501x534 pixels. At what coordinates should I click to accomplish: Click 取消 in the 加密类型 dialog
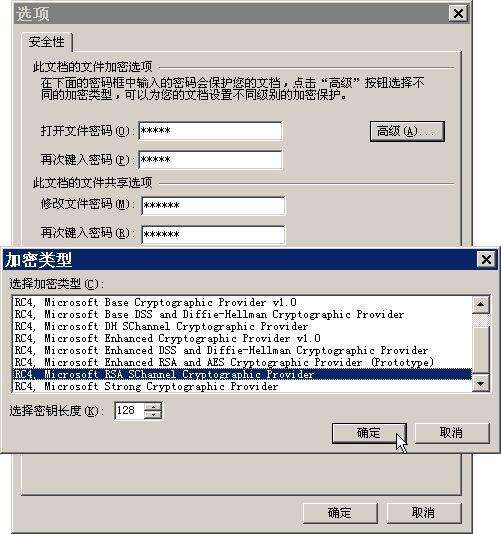click(x=452, y=433)
